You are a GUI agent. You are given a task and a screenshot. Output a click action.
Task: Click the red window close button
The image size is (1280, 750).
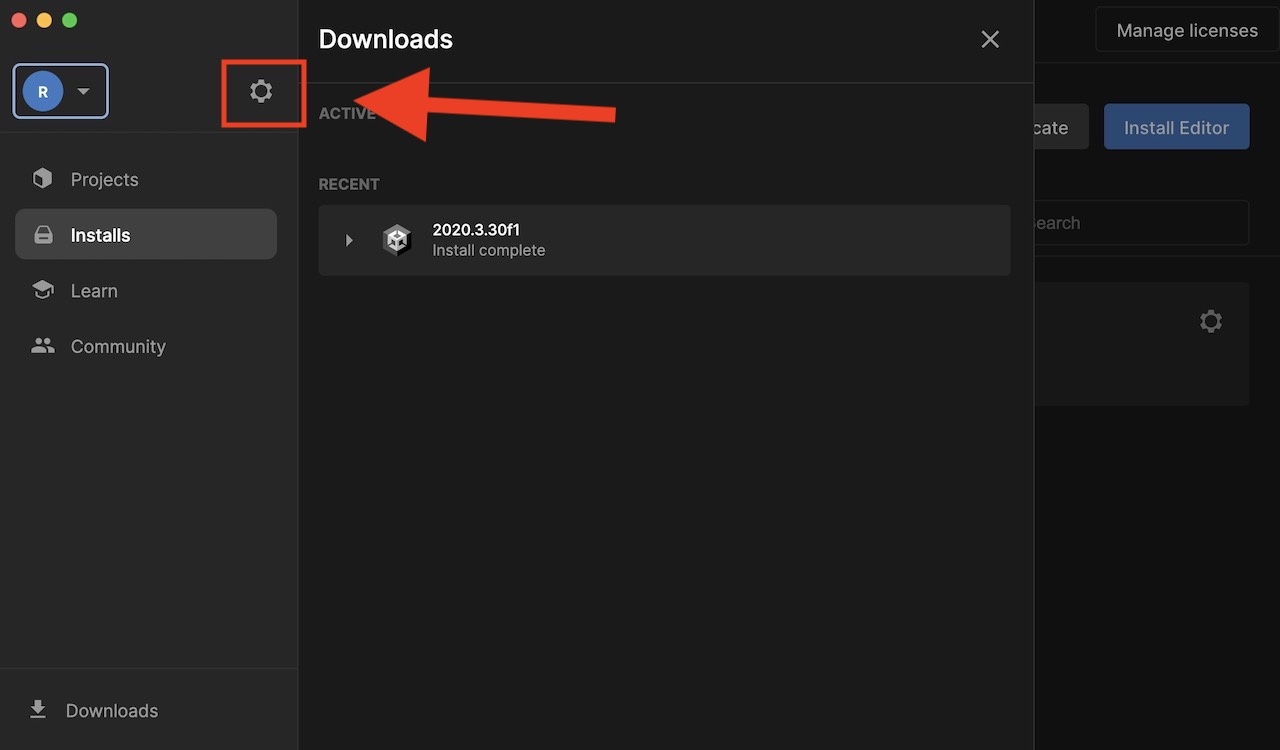(18, 20)
